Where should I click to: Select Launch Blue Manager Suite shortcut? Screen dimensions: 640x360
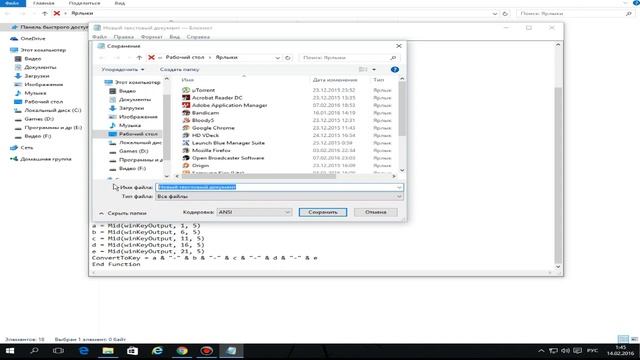point(224,143)
